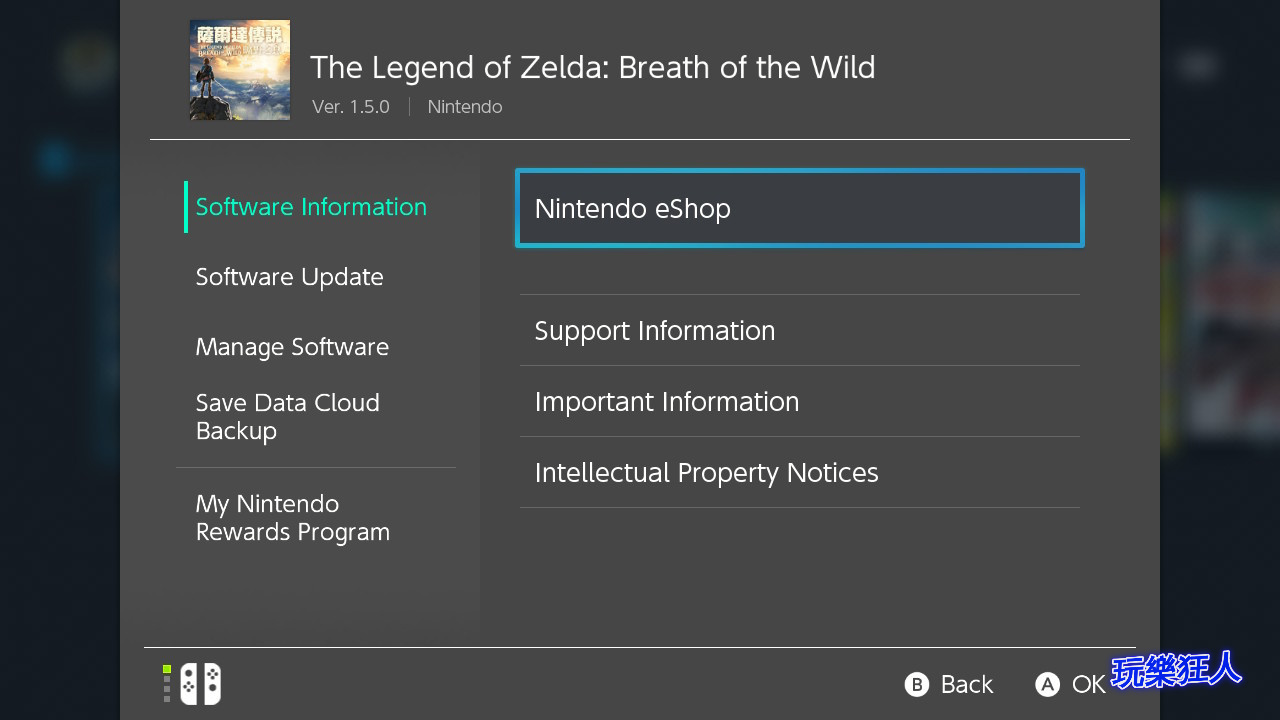Select Software Information in sidebar

tap(311, 207)
